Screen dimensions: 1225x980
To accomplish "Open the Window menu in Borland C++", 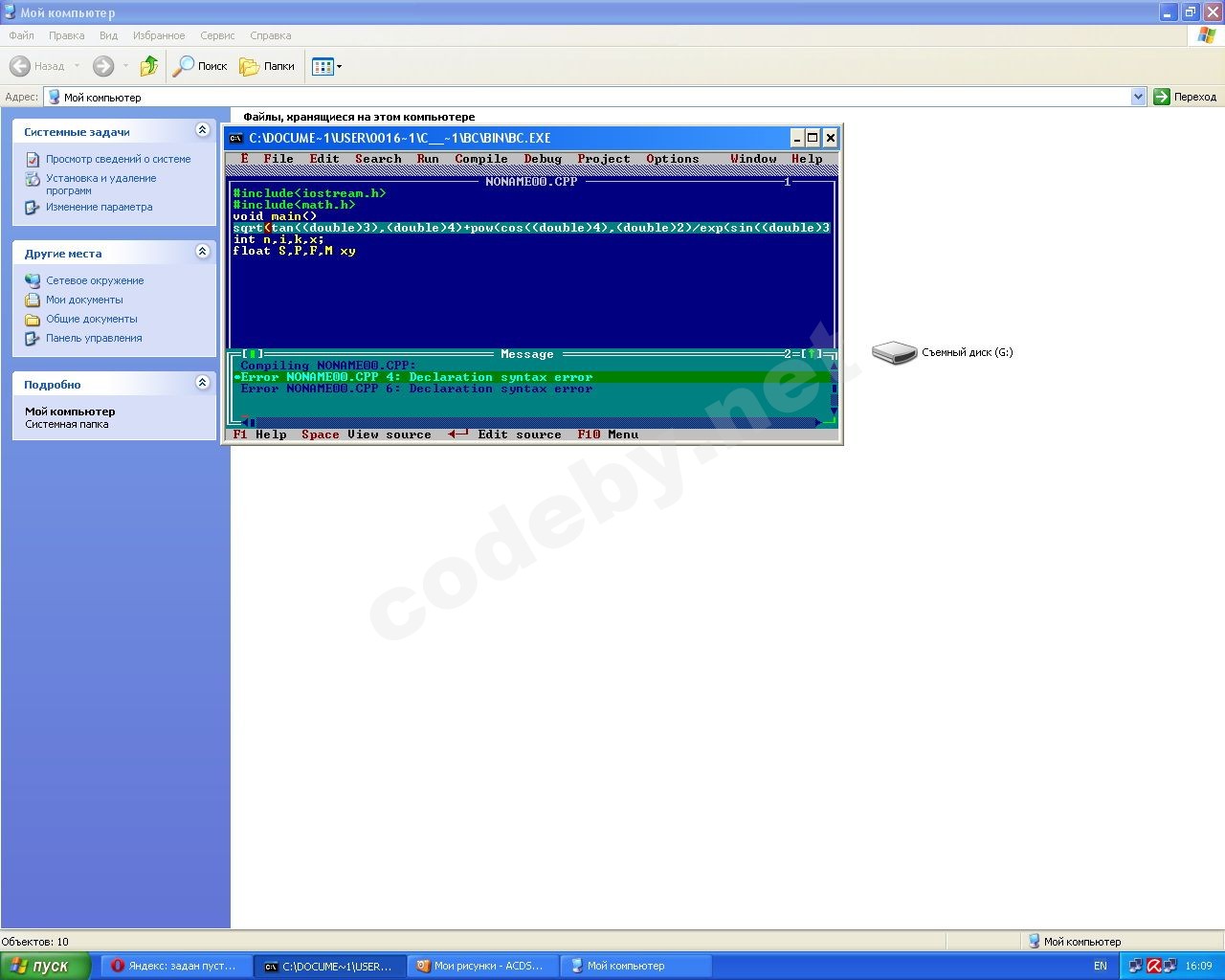I will (x=753, y=159).
